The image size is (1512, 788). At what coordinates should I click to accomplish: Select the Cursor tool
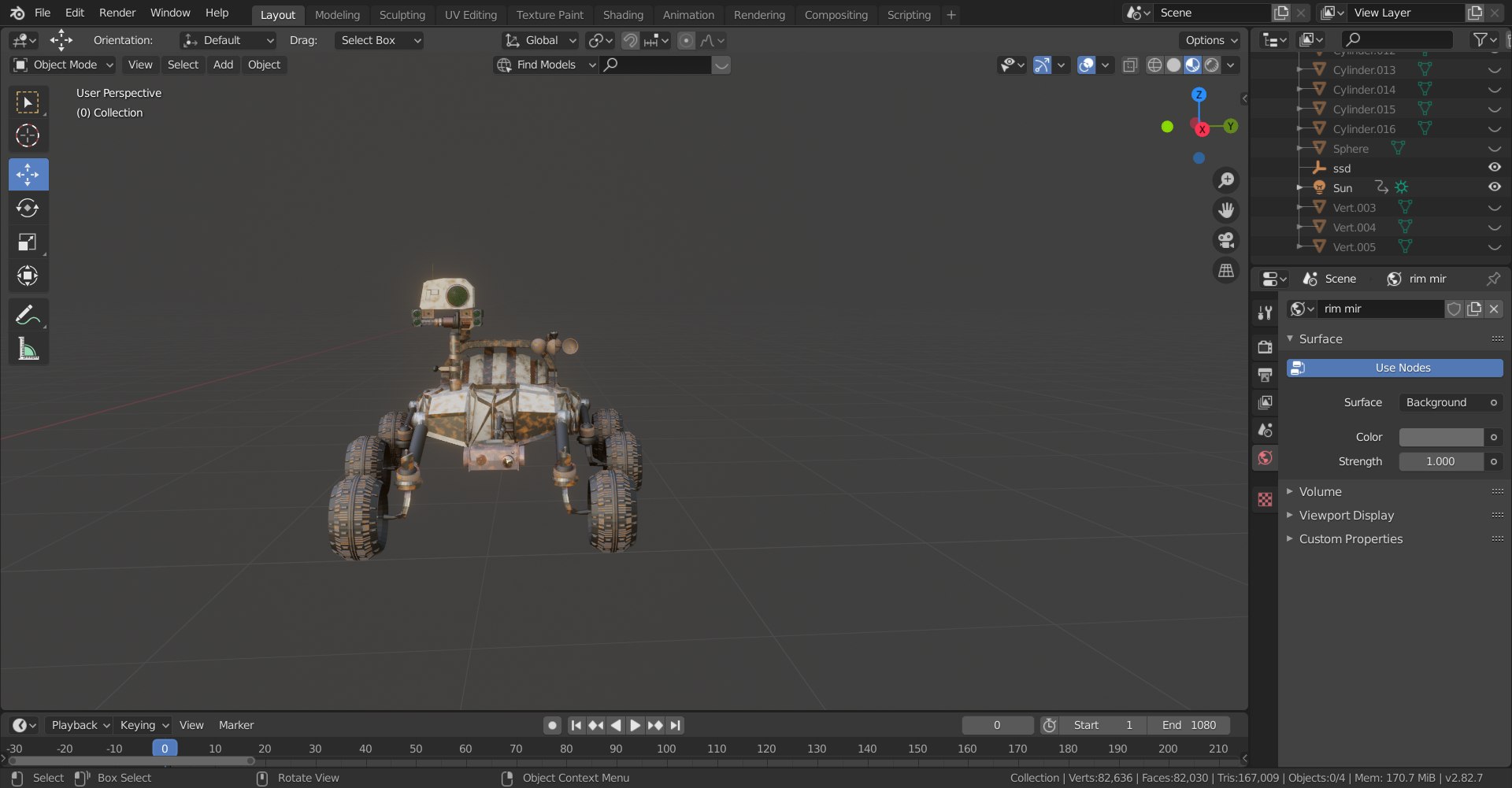[x=28, y=136]
